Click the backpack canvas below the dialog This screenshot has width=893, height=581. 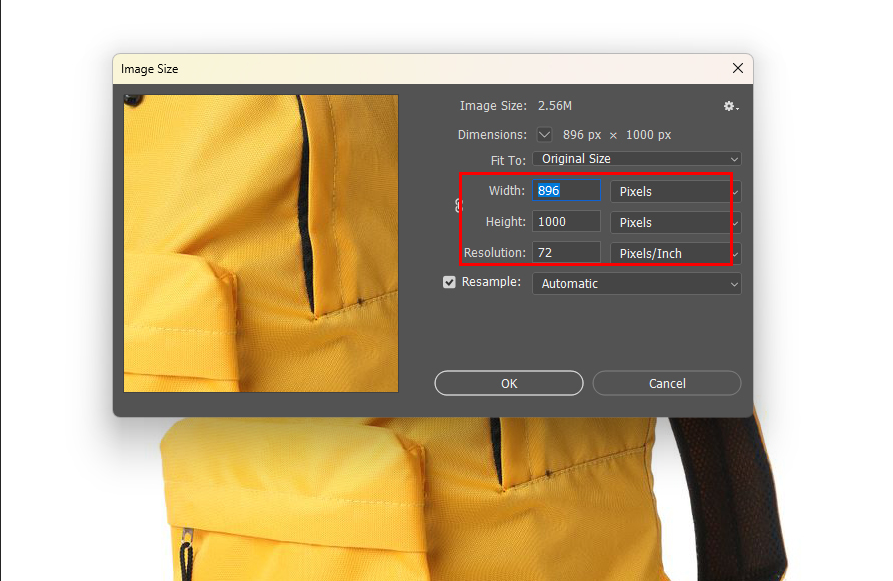pos(400,500)
